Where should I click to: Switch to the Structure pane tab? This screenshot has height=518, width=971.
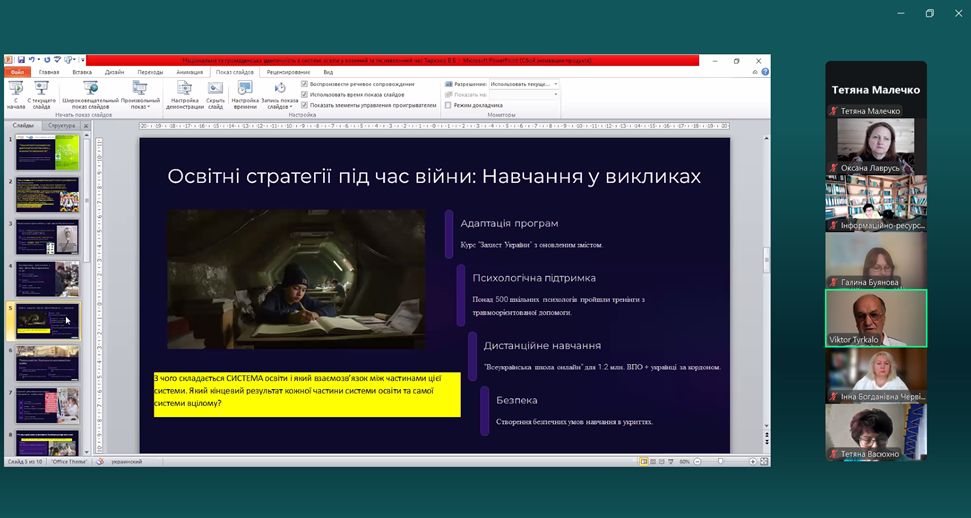point(61,126)
